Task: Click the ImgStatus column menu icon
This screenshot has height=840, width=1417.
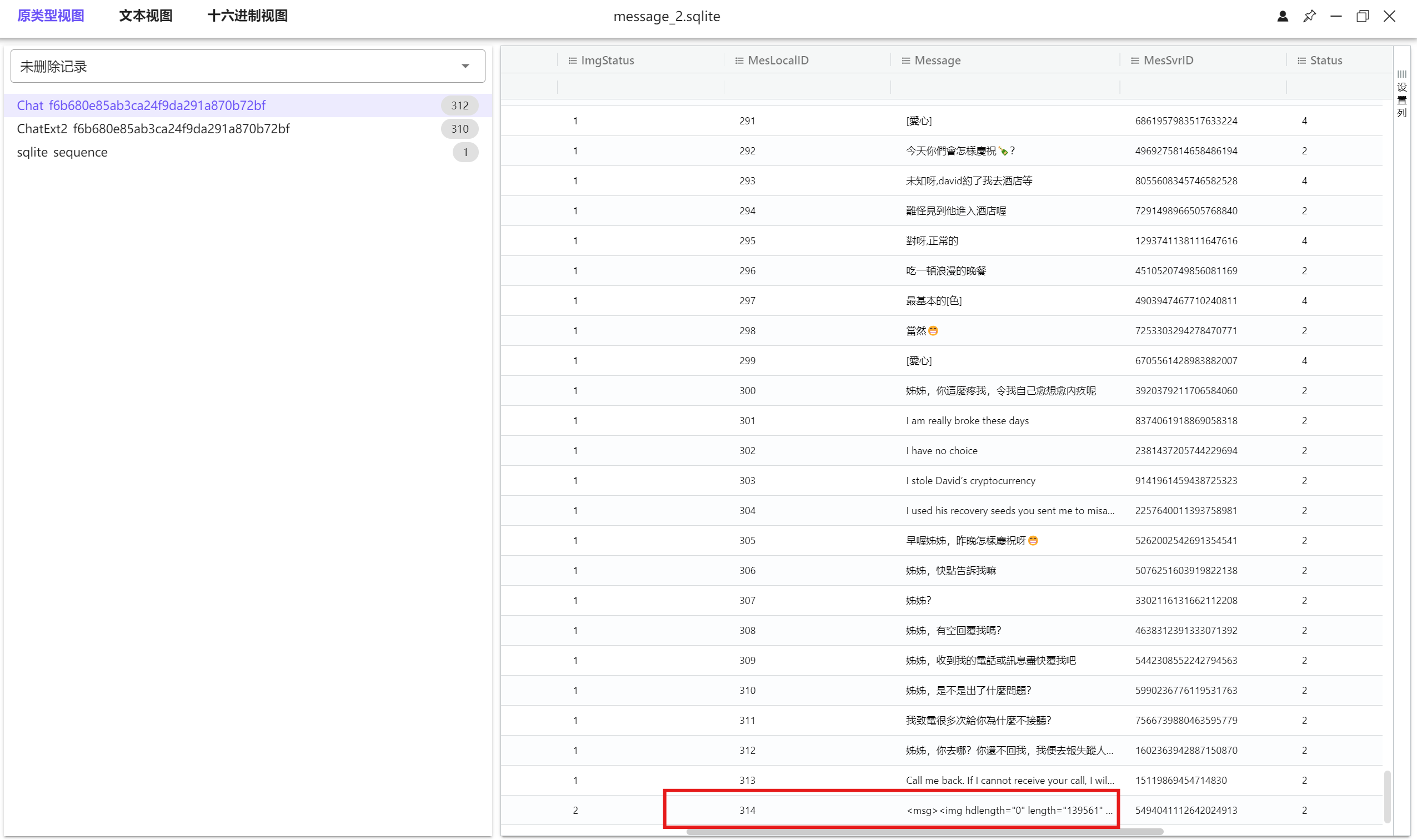Action: 572,61
